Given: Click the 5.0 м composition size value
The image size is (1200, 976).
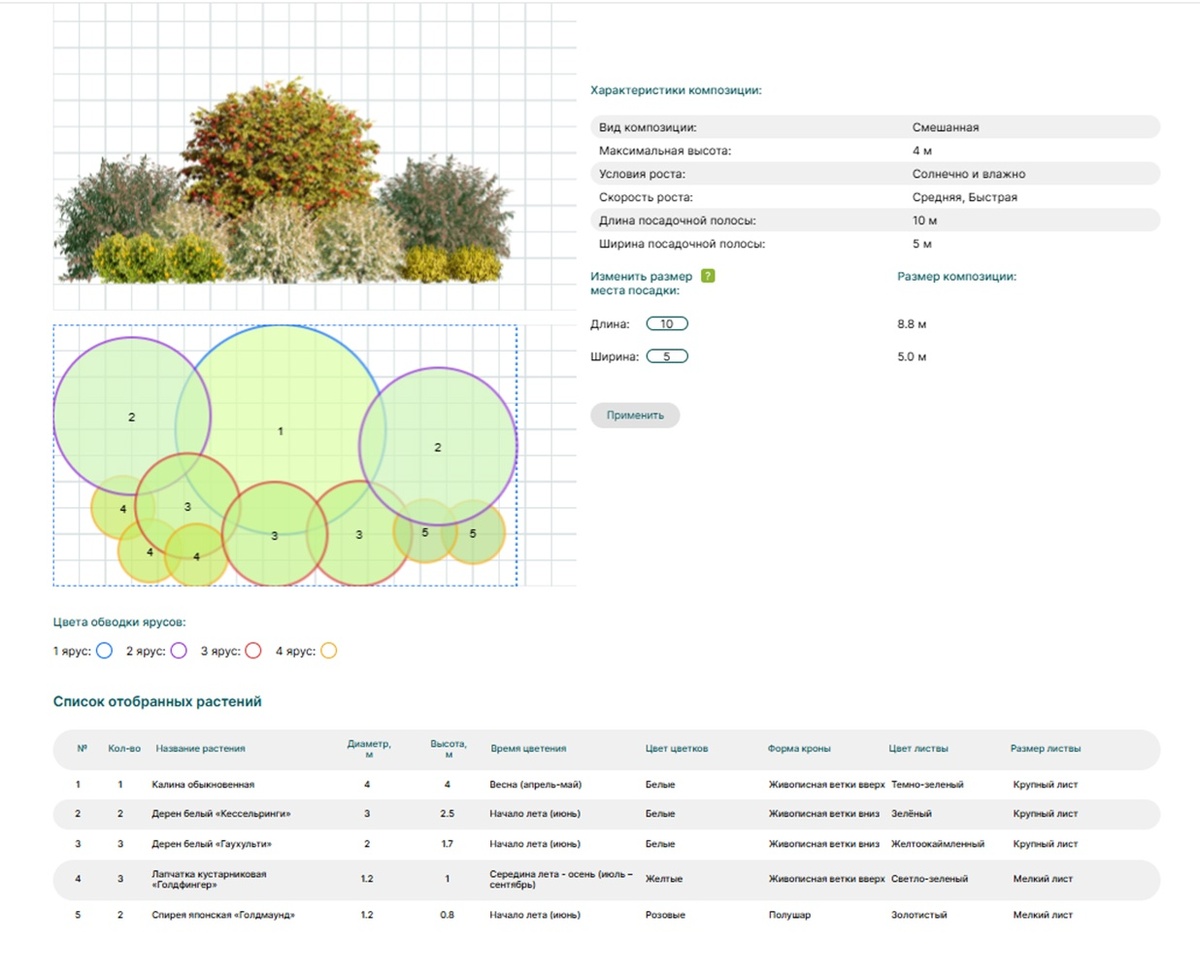Looking at the screenshot, I should (912, 356).
